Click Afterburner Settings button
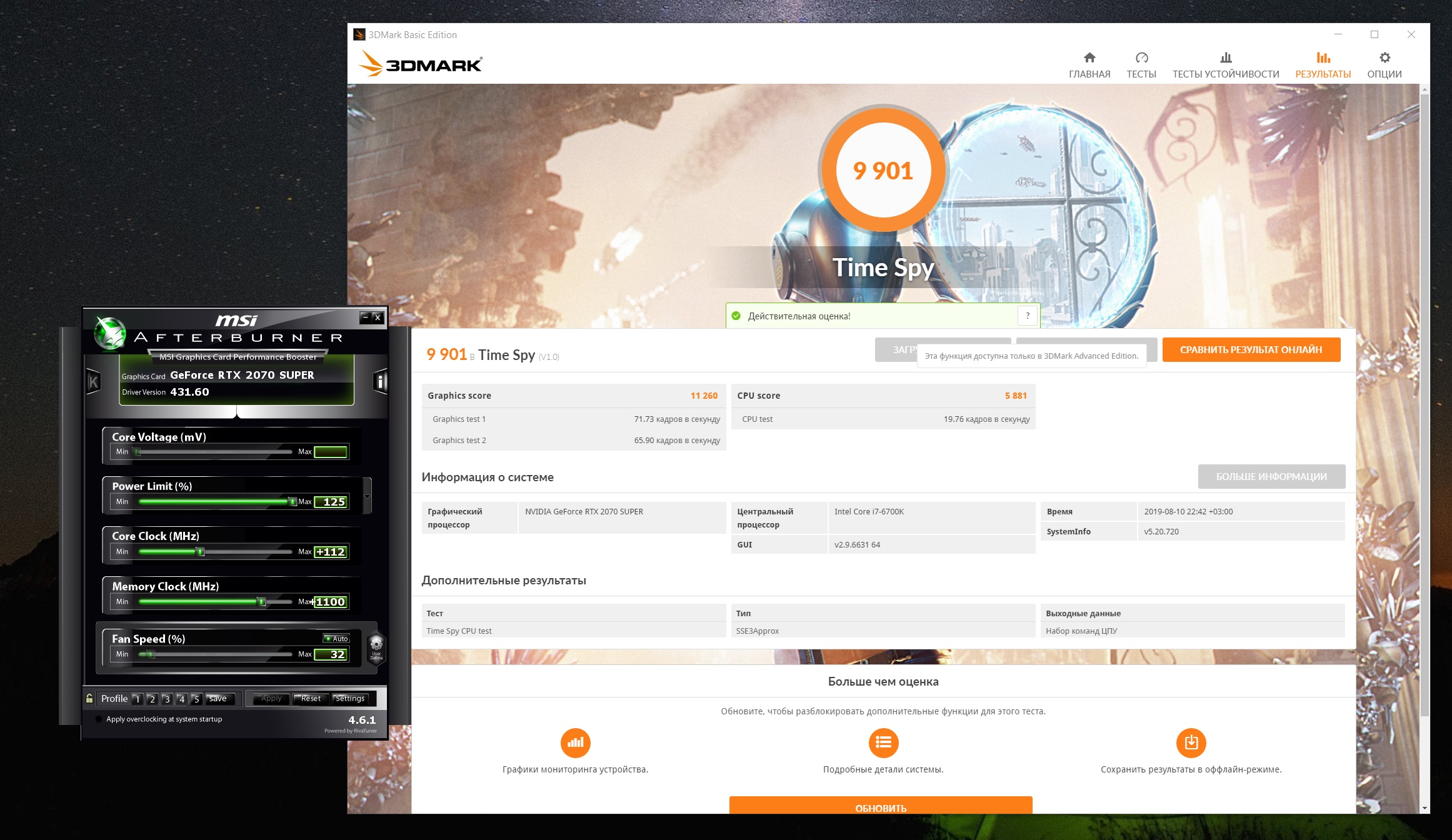1452x840 pixels. pos(350,698)
